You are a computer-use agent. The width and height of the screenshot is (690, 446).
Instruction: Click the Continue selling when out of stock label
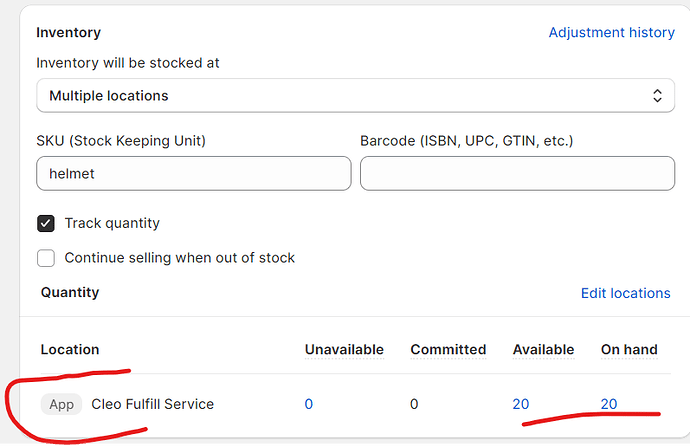click(x=180, y=258)
